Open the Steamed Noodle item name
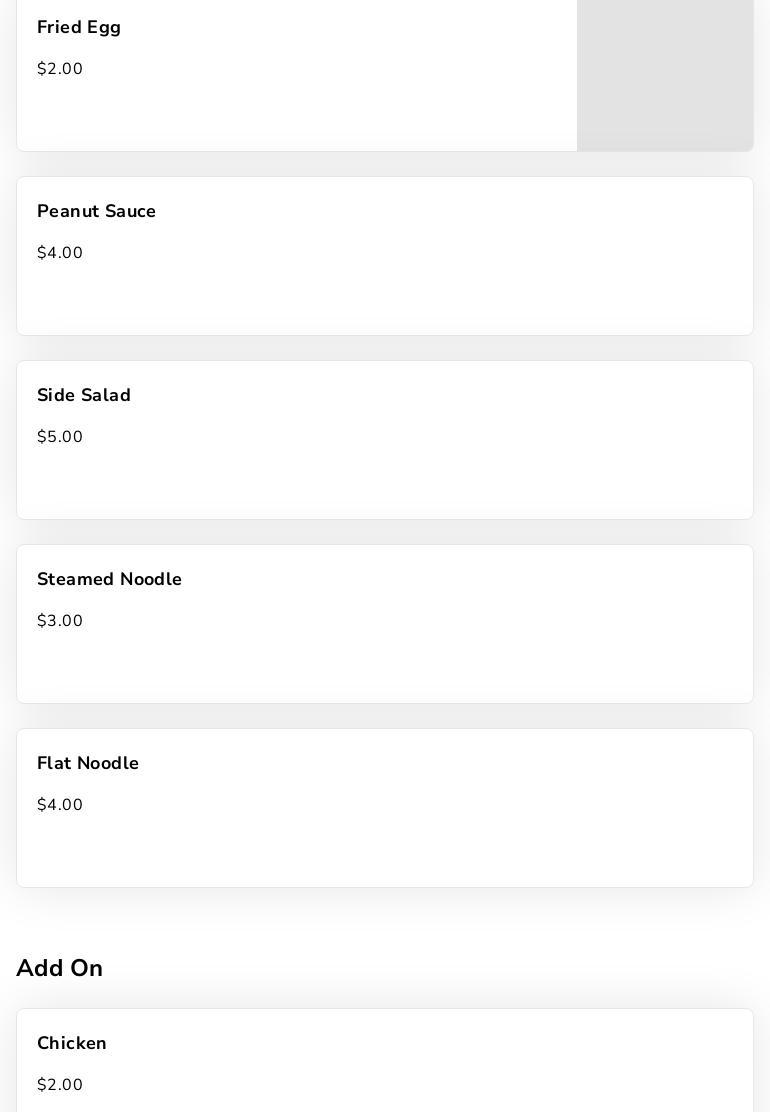The width and height of the screenshot is (770, 1112). click(x=109, y=580)
